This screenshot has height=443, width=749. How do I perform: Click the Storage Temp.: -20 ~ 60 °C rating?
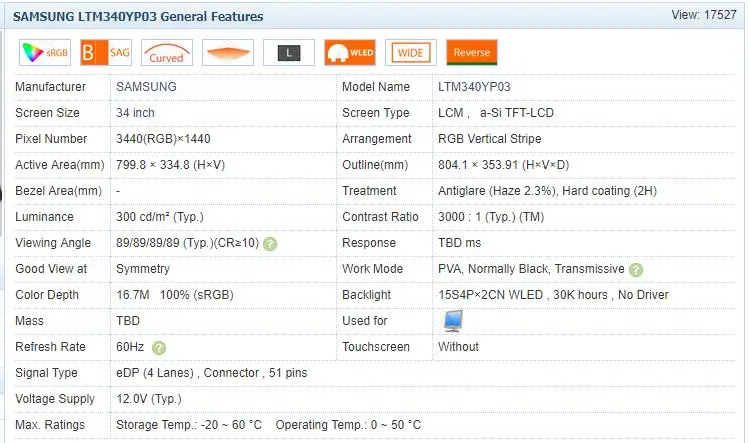189,425
